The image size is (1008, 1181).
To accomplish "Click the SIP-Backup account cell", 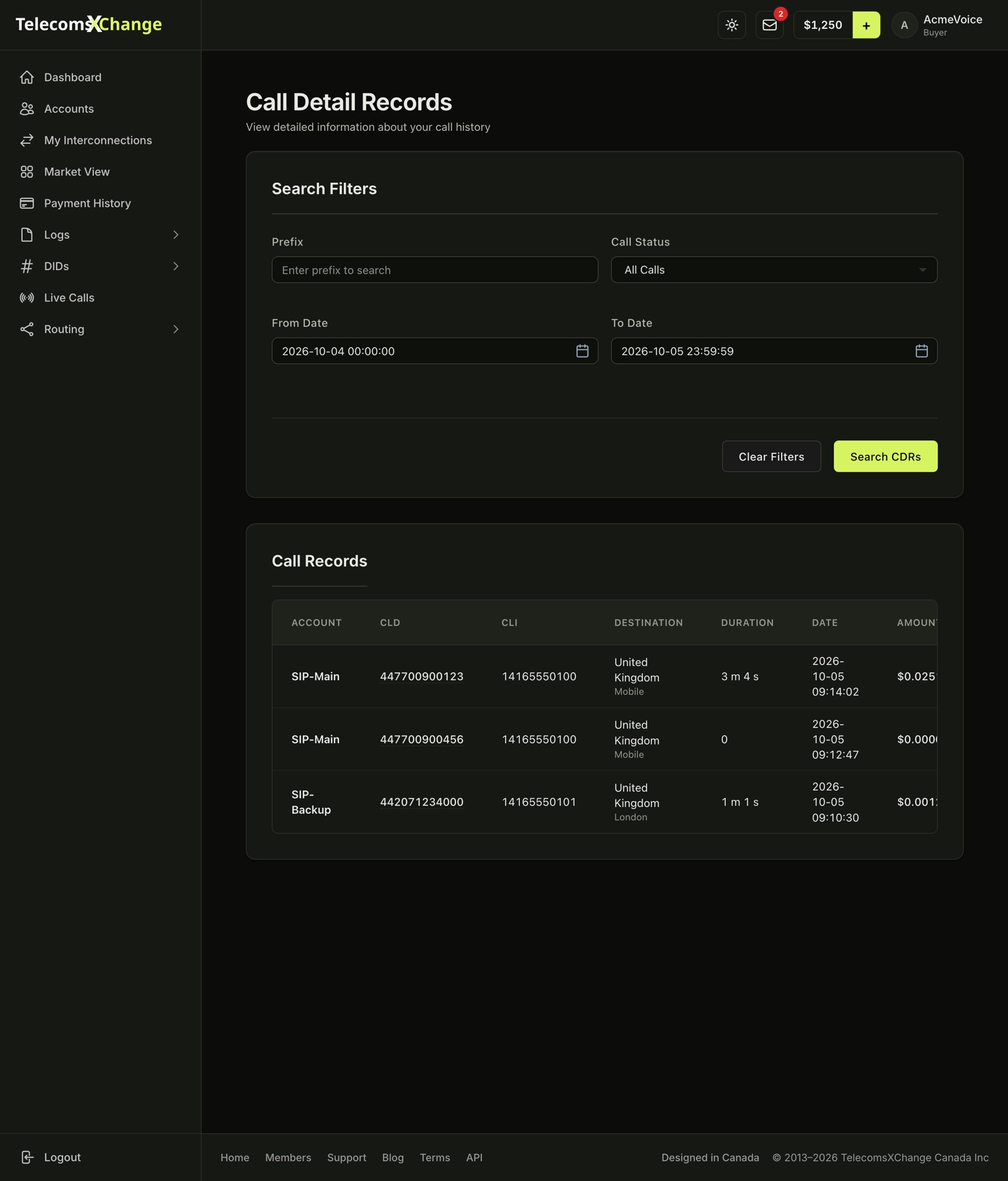I will [x=311, y=802].
